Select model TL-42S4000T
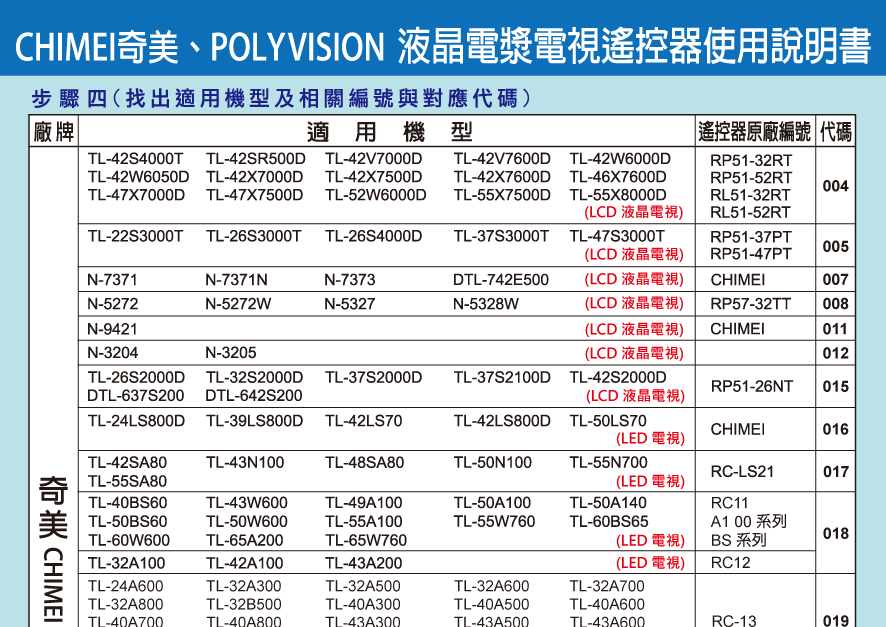 pyautogui.click(x=135, y=159)
